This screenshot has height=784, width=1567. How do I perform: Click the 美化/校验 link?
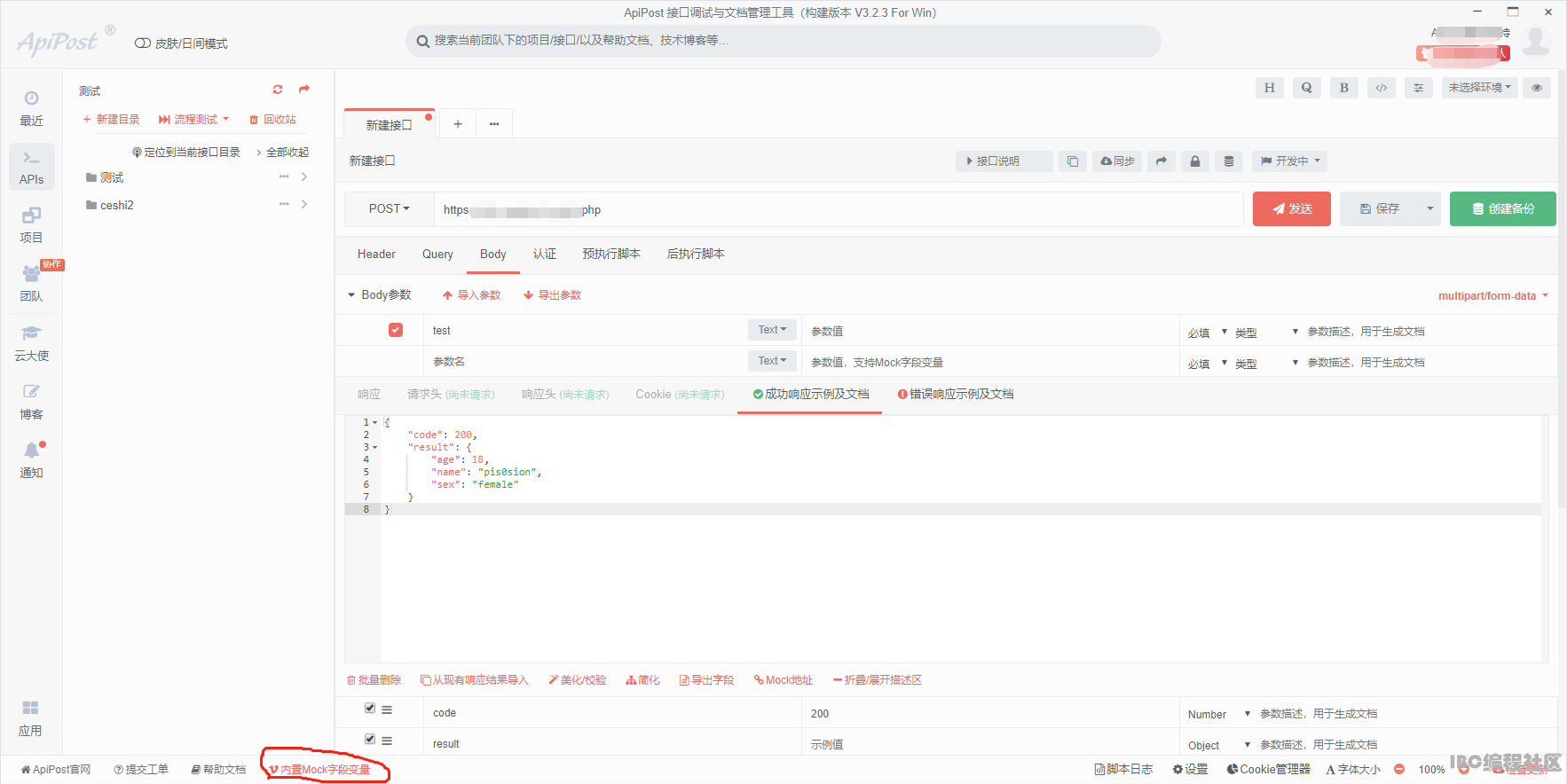(x=577, y=680)
